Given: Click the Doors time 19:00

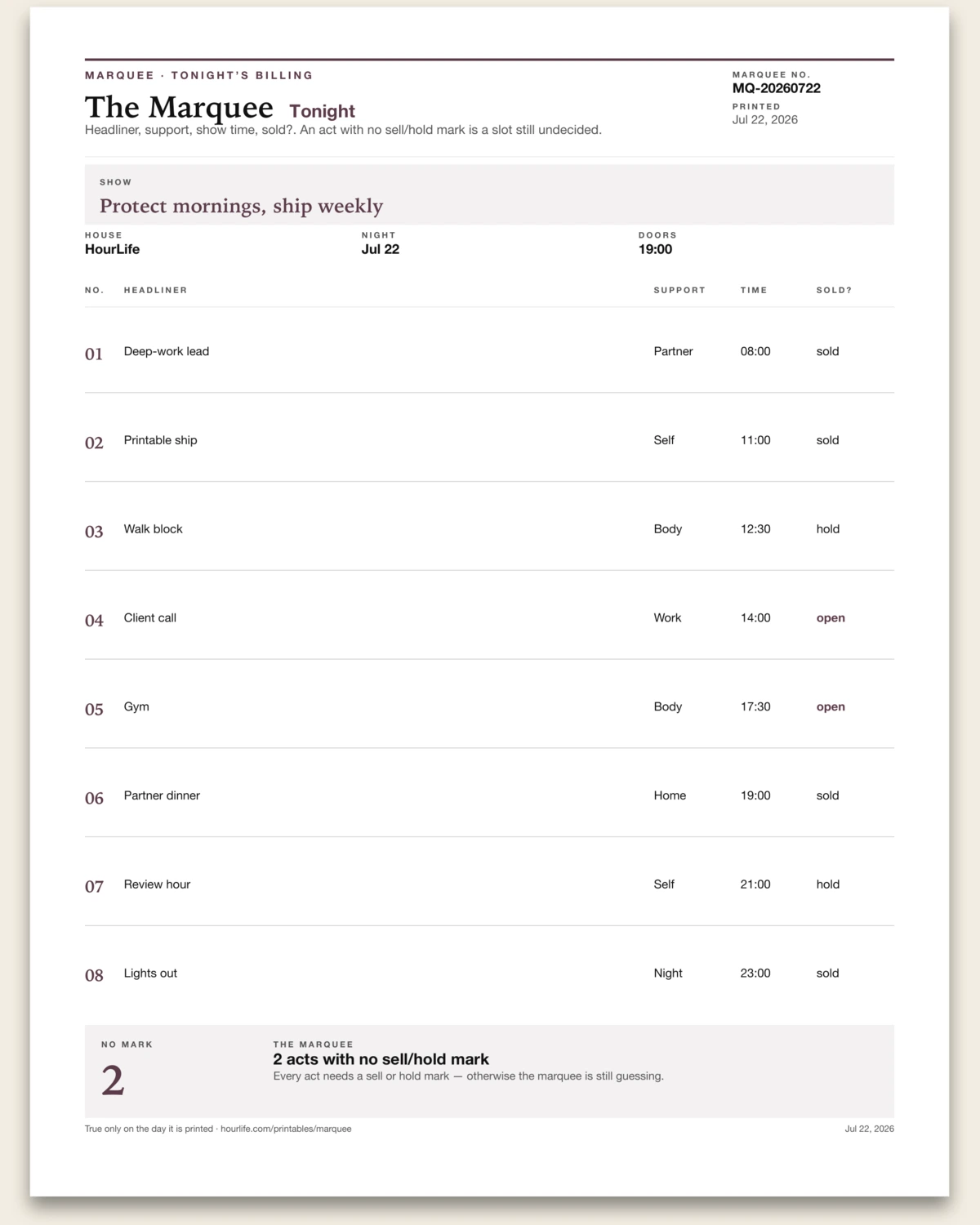Looking at the screenshot, I should coord(655,249).
